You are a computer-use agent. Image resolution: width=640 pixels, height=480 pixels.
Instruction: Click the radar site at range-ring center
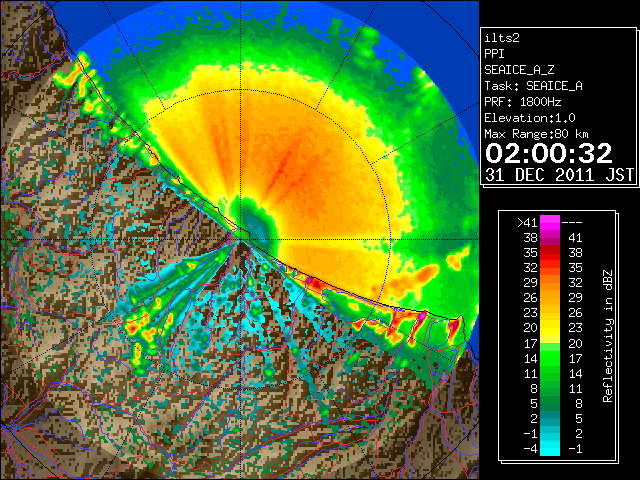pos(241,240)
